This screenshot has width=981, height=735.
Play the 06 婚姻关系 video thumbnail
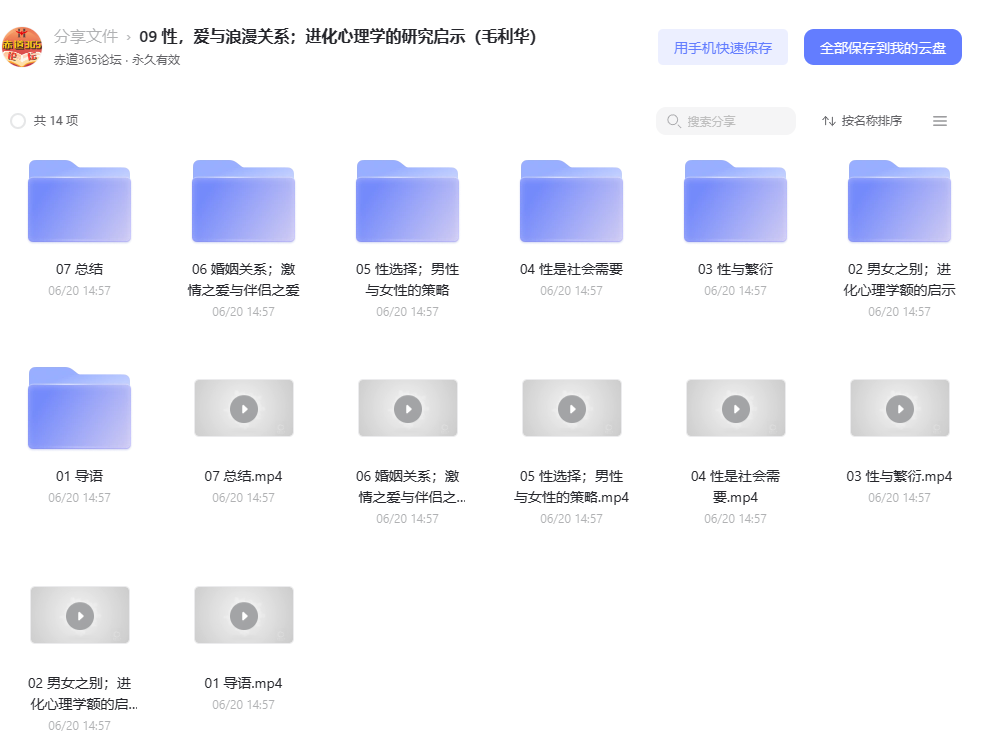point(408,408)
